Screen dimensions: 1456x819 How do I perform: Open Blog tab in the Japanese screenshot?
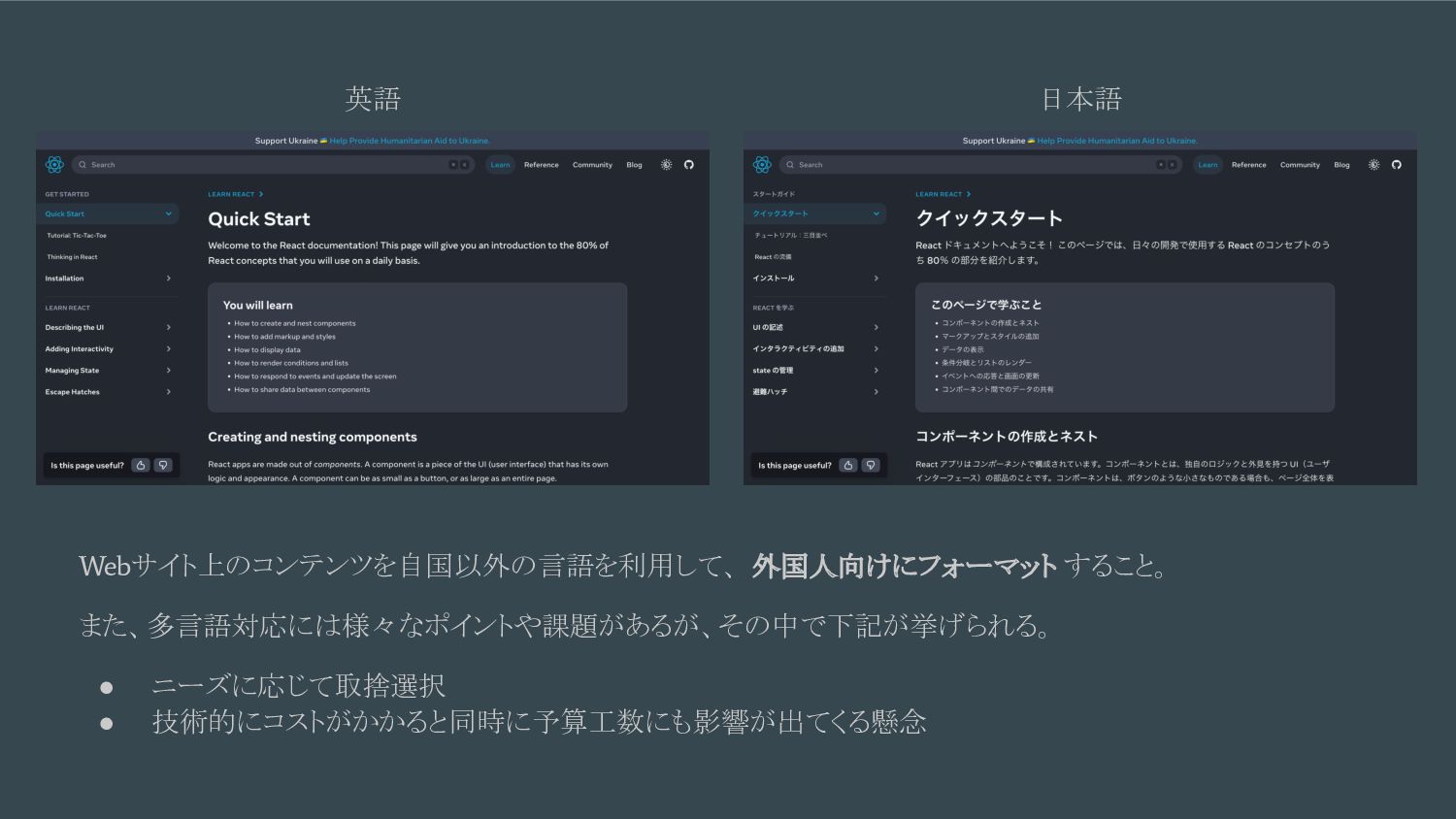click(x=1341, y=165)
